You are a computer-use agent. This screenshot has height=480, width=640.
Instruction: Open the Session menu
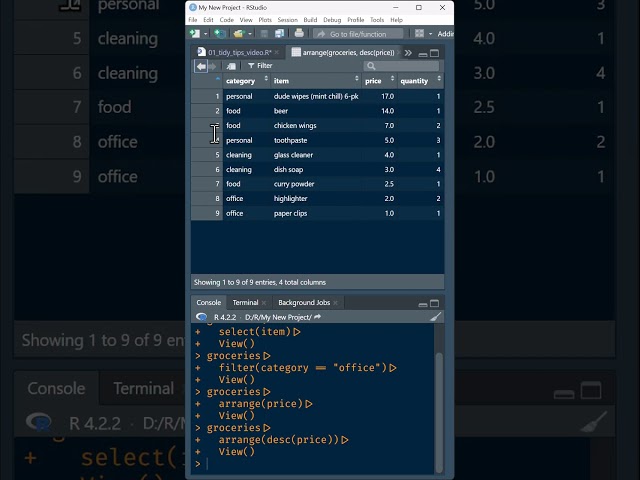(287, 20)
